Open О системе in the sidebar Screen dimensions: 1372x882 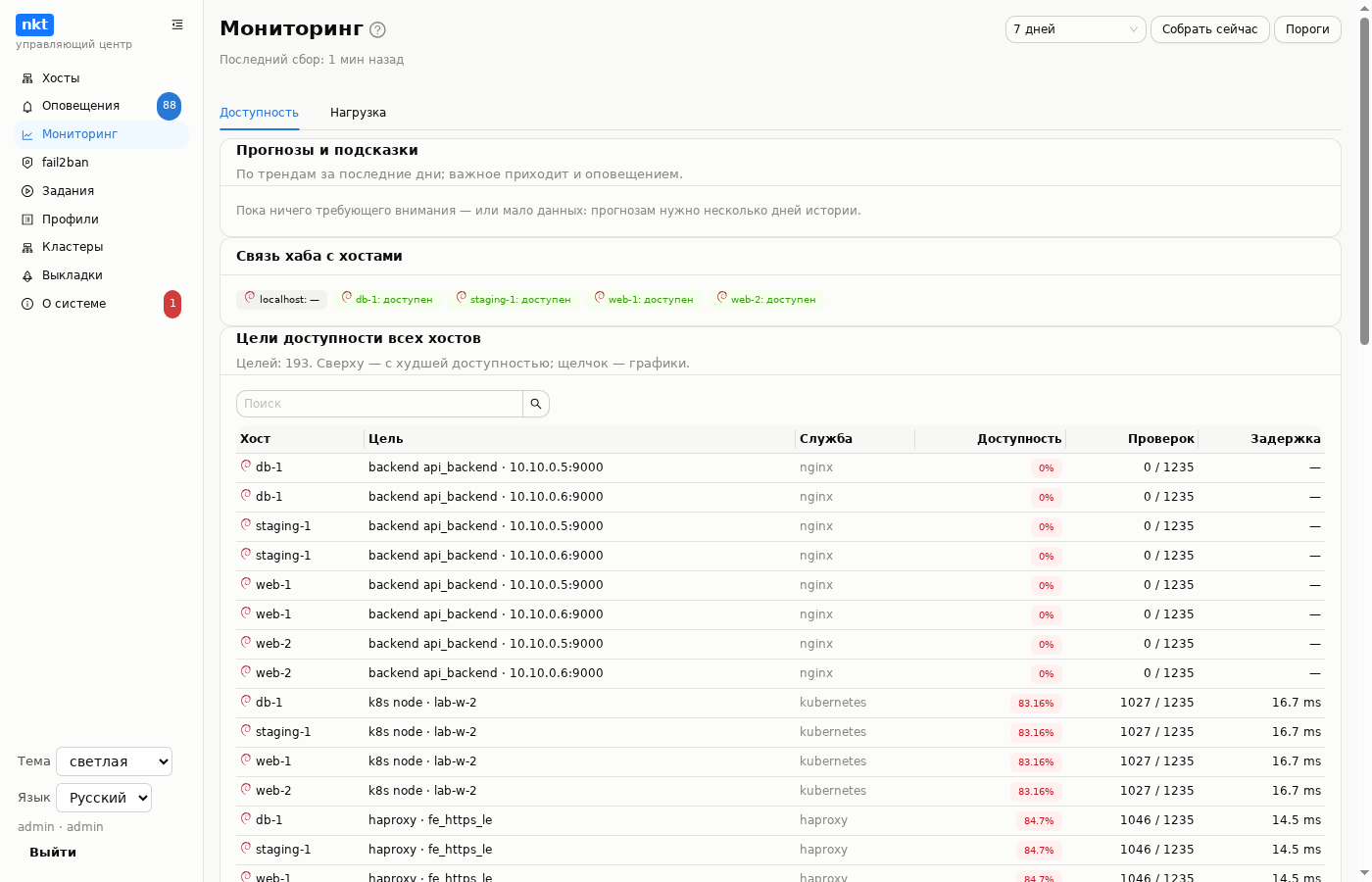[101, 304]
